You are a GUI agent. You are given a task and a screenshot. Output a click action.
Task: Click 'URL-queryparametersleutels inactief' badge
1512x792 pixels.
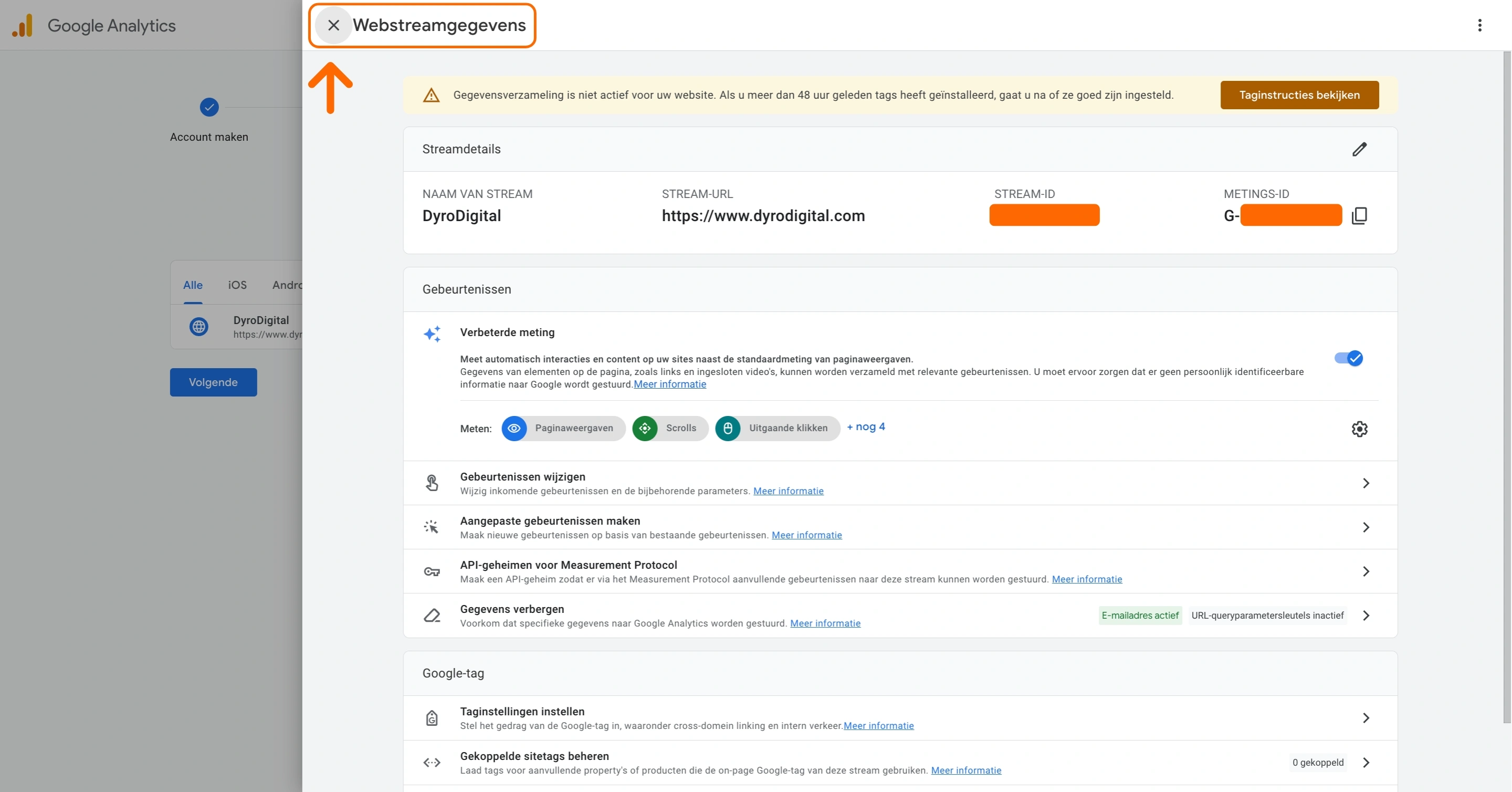point(1267,616)
